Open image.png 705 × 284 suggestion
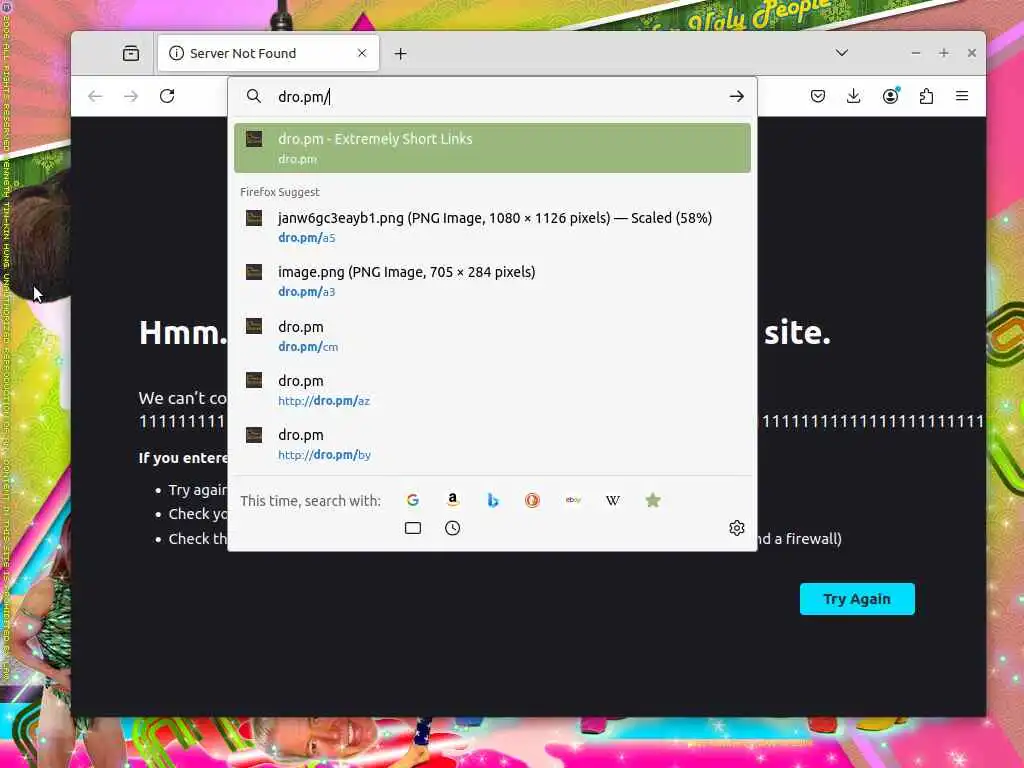The height and width of the screenshot is (768, 1024). pos(492,281)
